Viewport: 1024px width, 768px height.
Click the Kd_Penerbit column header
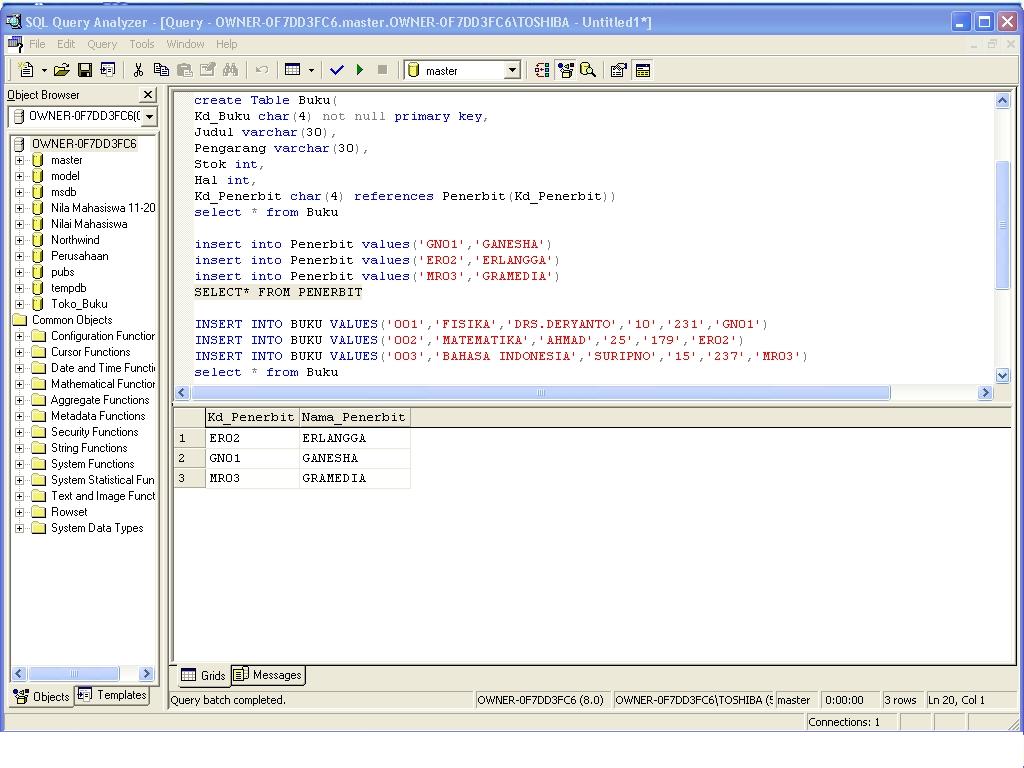tap(251, 417)
